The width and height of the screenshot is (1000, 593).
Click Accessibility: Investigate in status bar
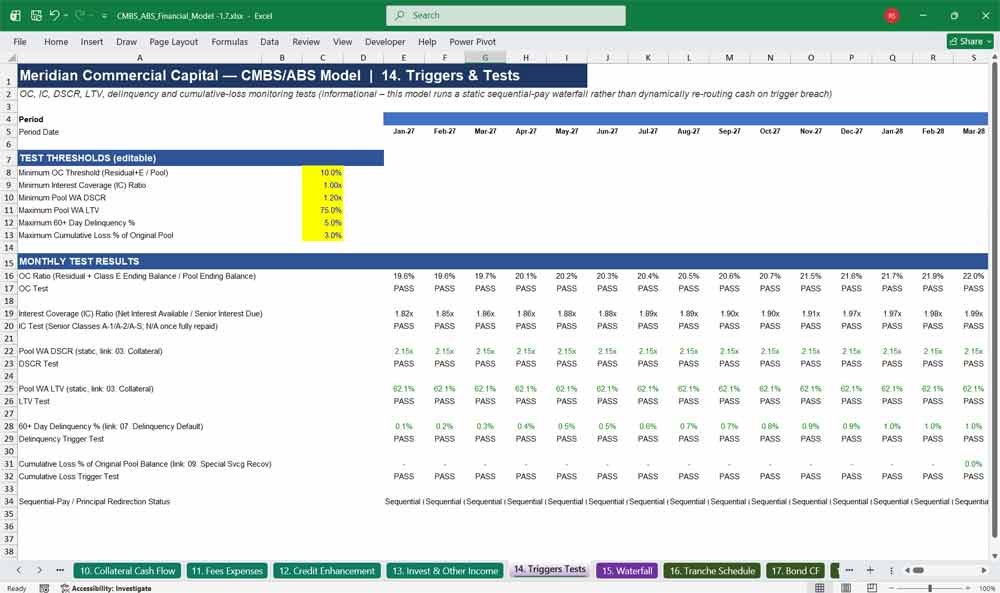click(107, 589)
